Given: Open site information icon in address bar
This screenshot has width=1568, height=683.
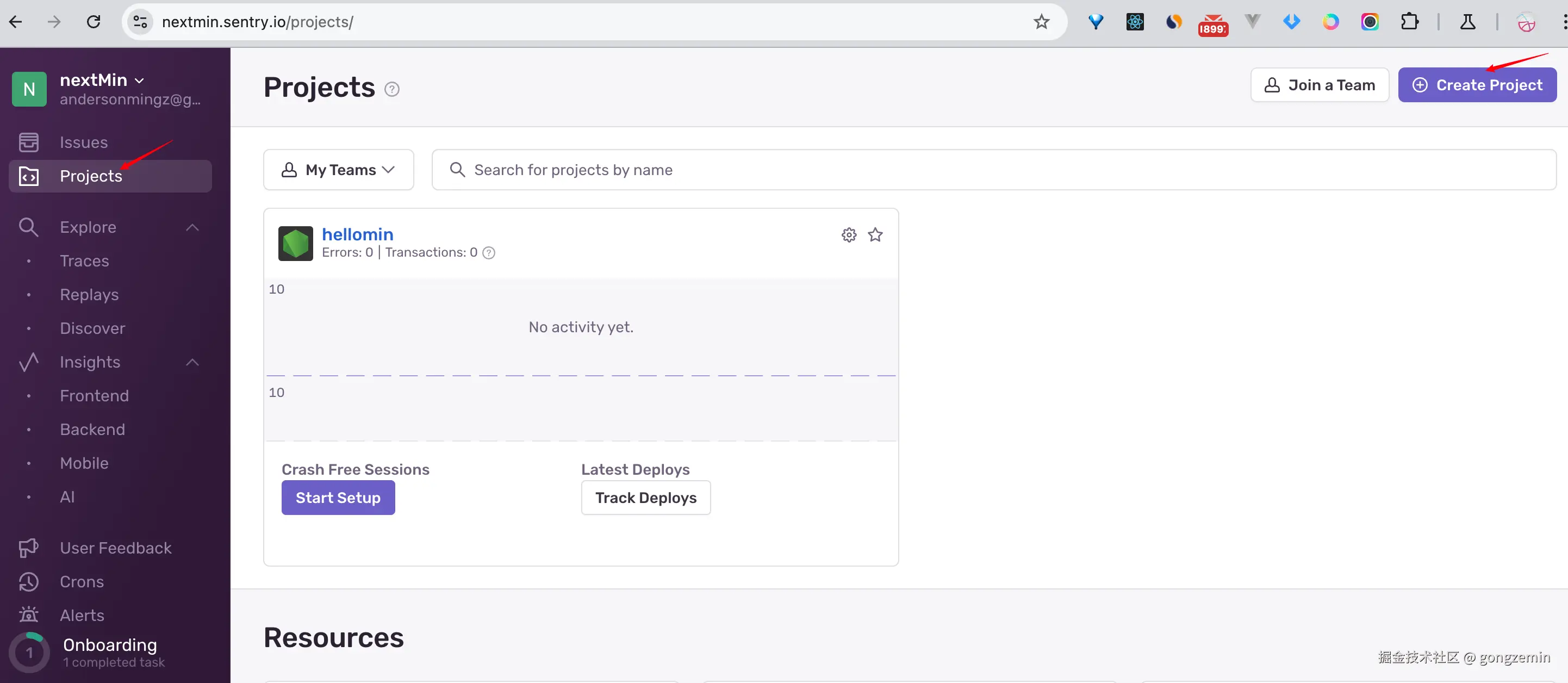Looking at the screenshot, I should 140,22.
